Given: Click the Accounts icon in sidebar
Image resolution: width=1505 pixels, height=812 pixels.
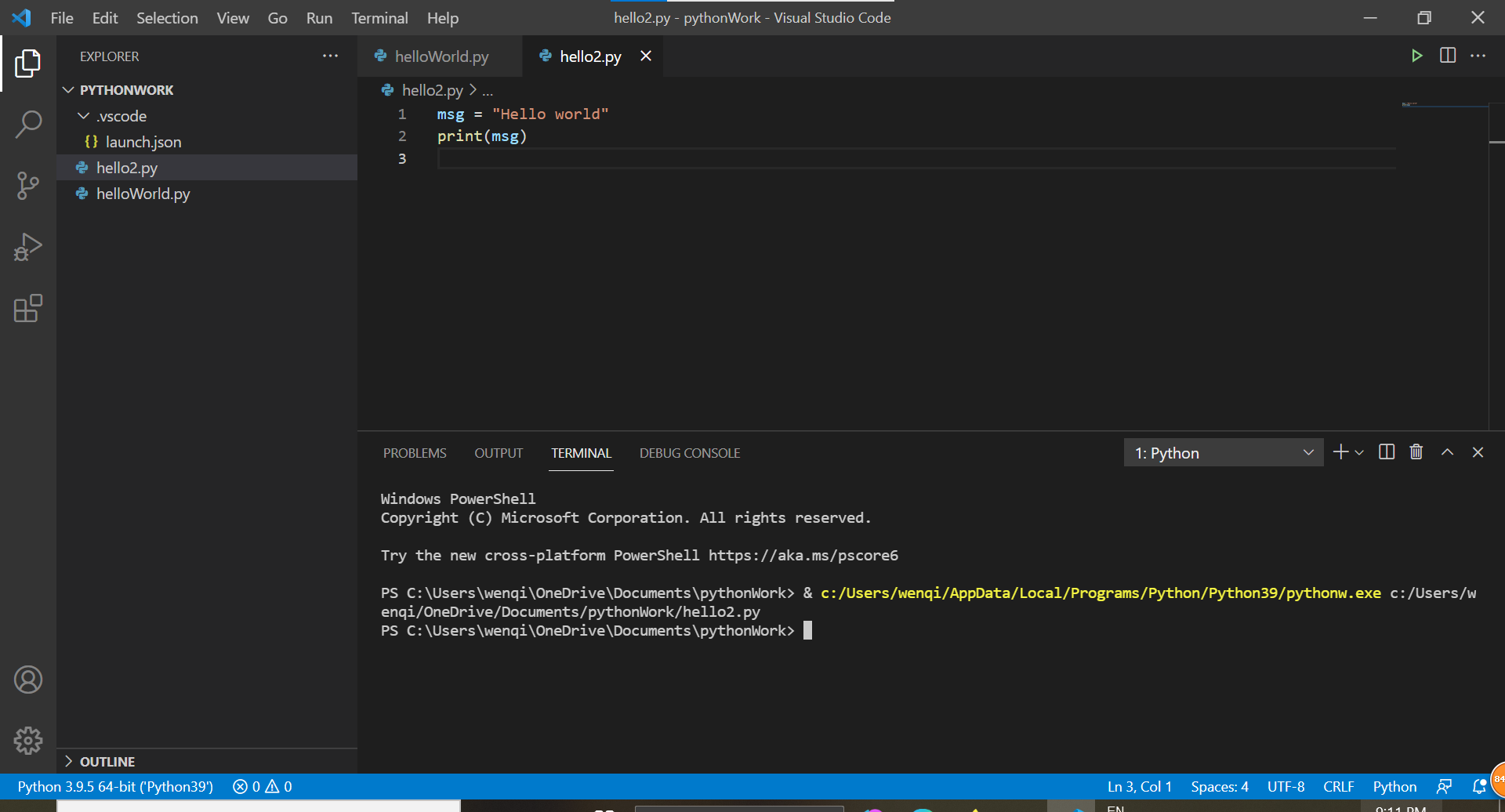Looking at the screenshot, I should coord(28,680).
